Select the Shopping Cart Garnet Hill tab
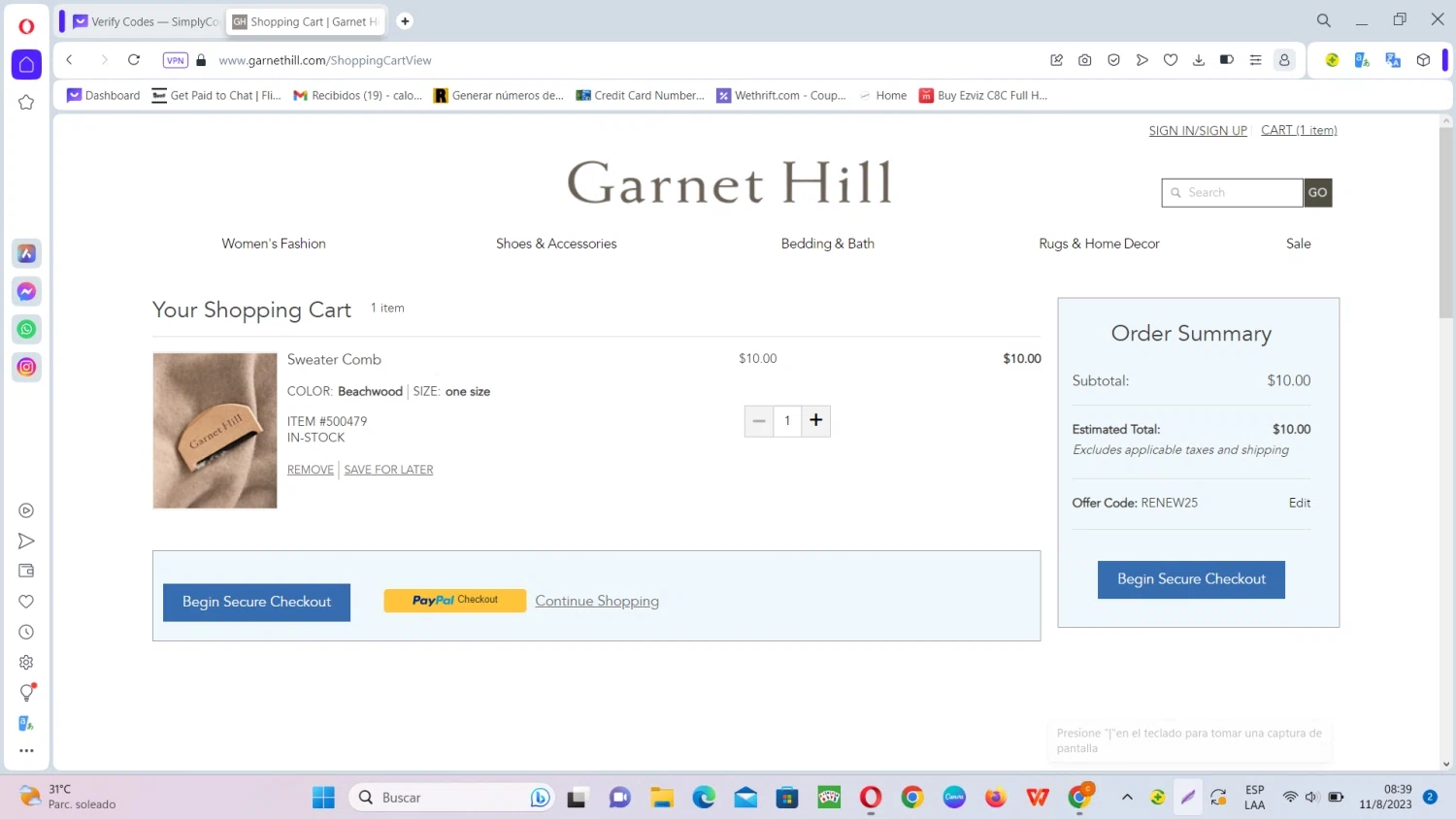1456x819 pixels. [307, 21]
